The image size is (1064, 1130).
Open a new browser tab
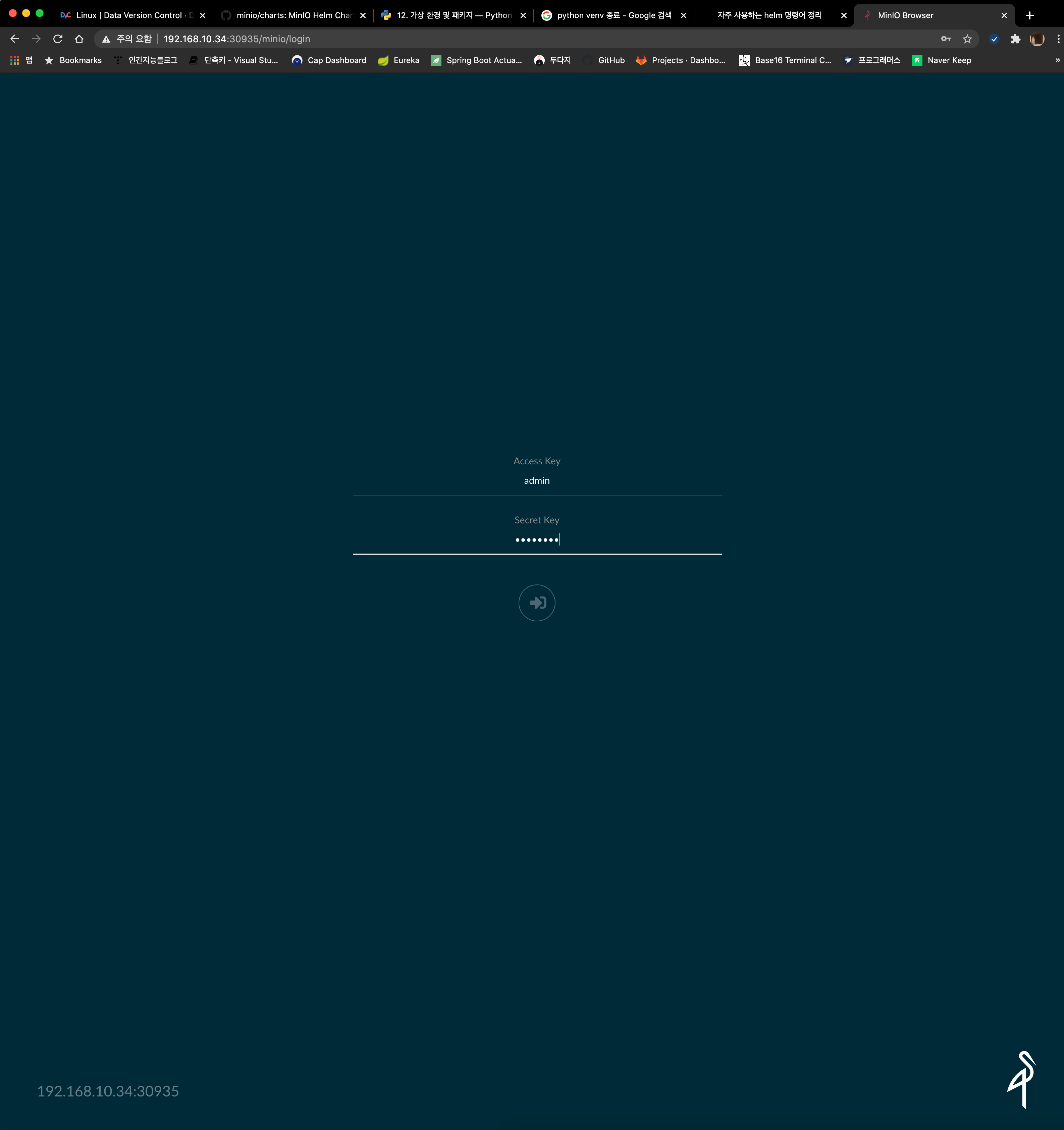click(1029, 15)
